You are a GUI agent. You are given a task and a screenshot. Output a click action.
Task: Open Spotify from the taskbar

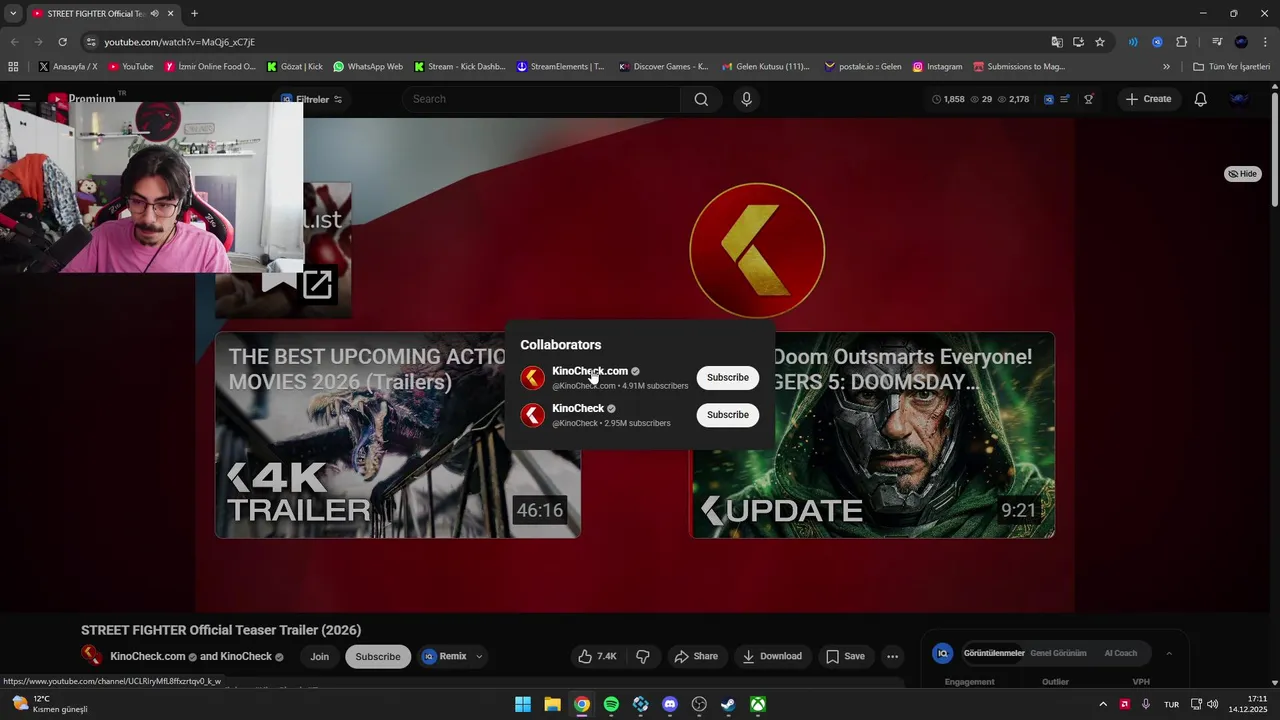pyautogui.click(x=611, y=704)
